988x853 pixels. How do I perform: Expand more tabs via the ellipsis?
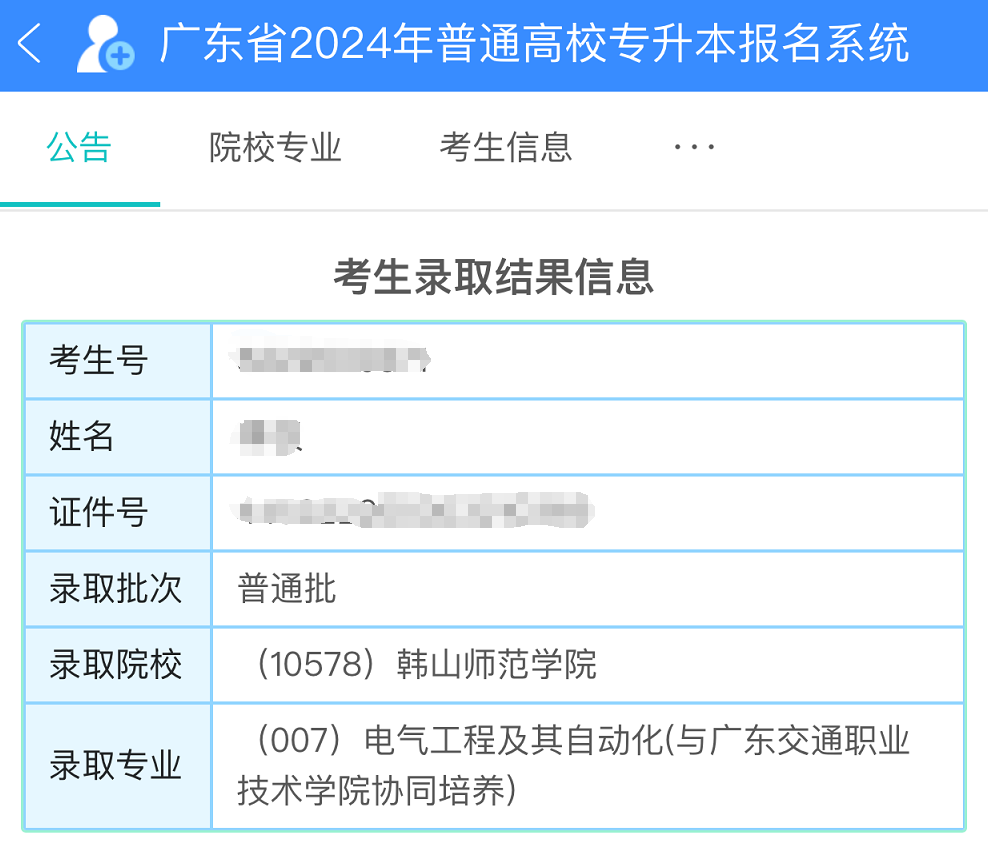[x=693, y=148]
